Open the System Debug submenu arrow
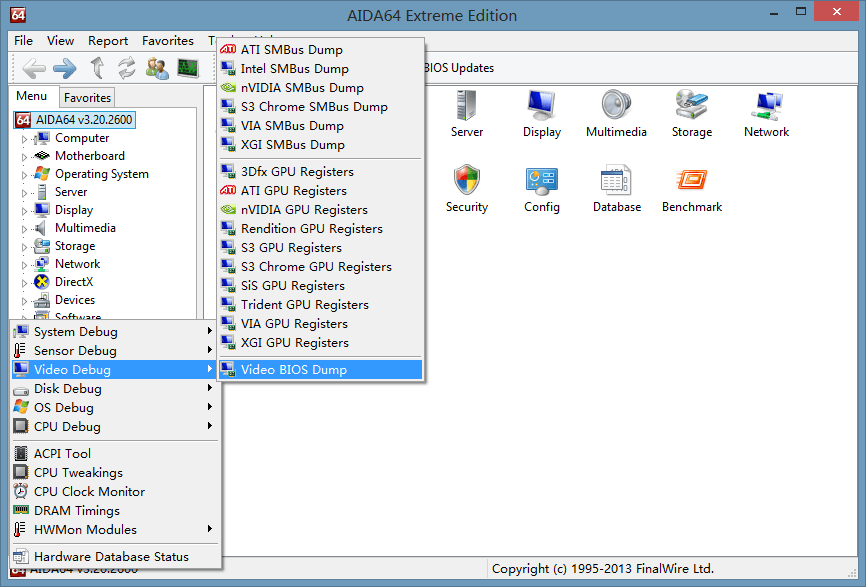The width and height of the screenshot is (866, 587). pos(210,331)
